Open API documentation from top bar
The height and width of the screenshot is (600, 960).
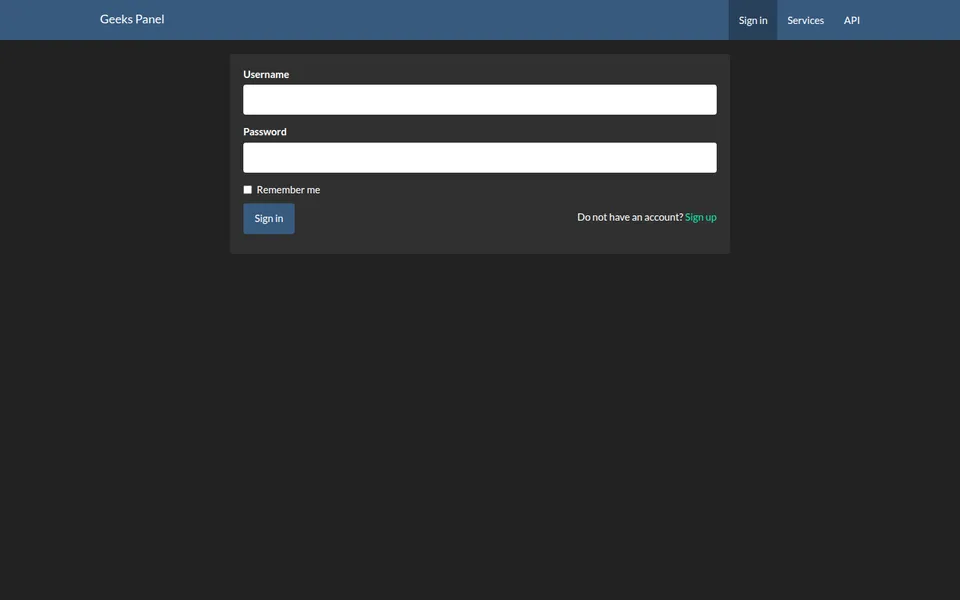852,20
